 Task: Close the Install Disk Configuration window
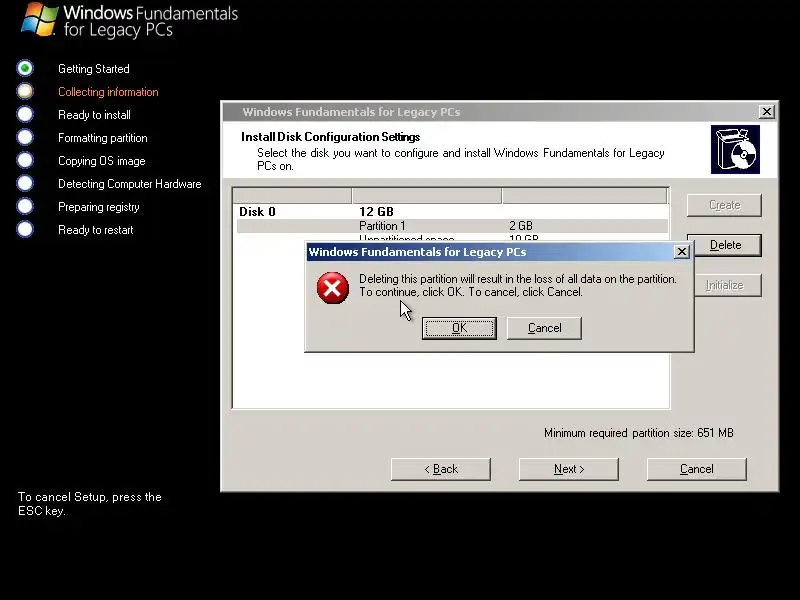tap(767, 112)
